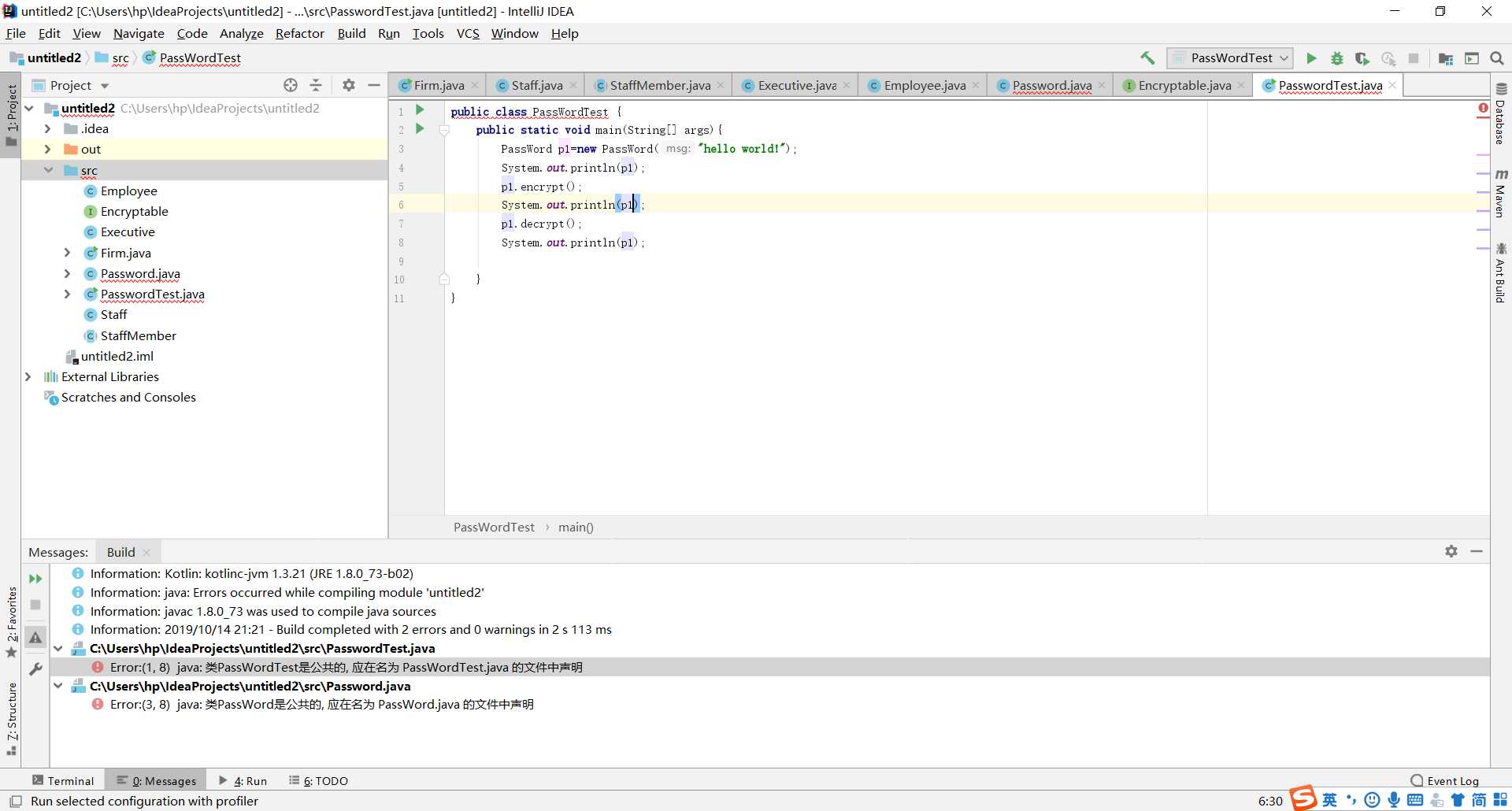Image resolution: width=1512 pixels, height=811 pixels.
Task: Toggle show warnings triangle icon in Messages
Action: (x=35, y=638)
